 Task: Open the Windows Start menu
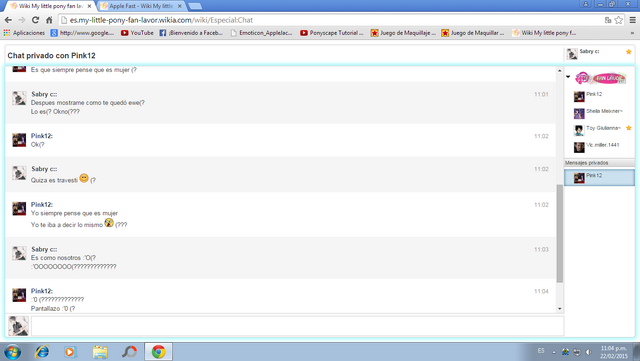[12, 352]
